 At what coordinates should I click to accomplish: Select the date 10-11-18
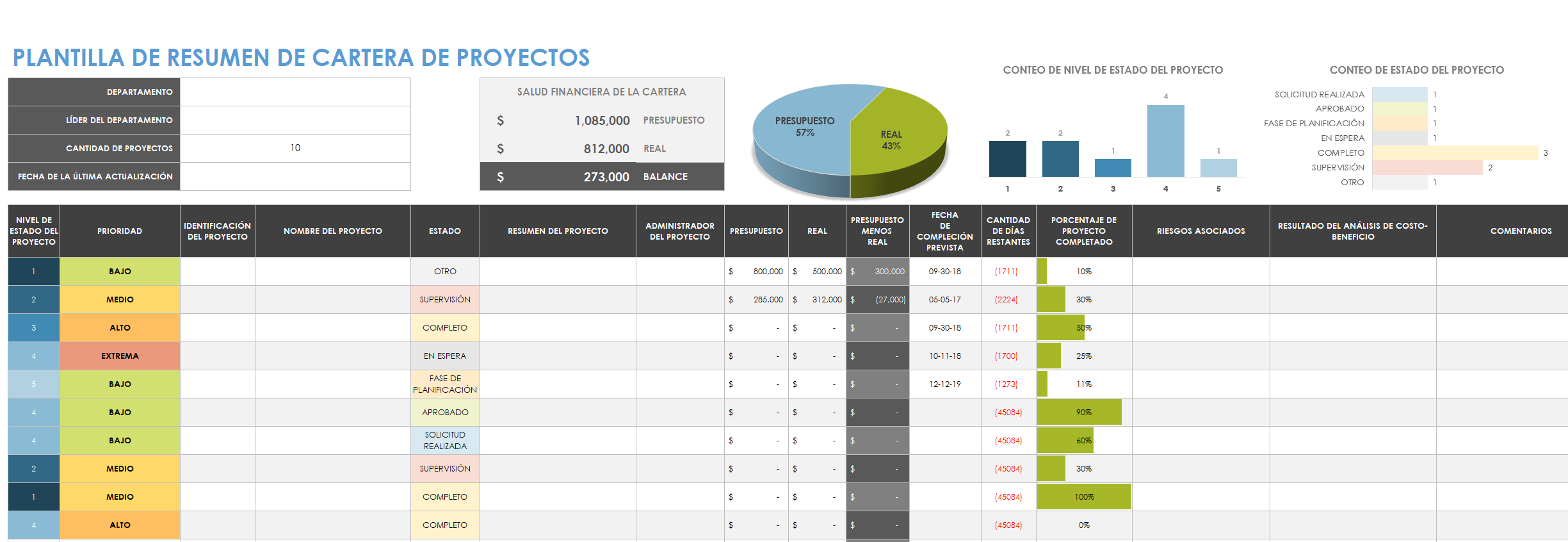(x=945, y=356)
